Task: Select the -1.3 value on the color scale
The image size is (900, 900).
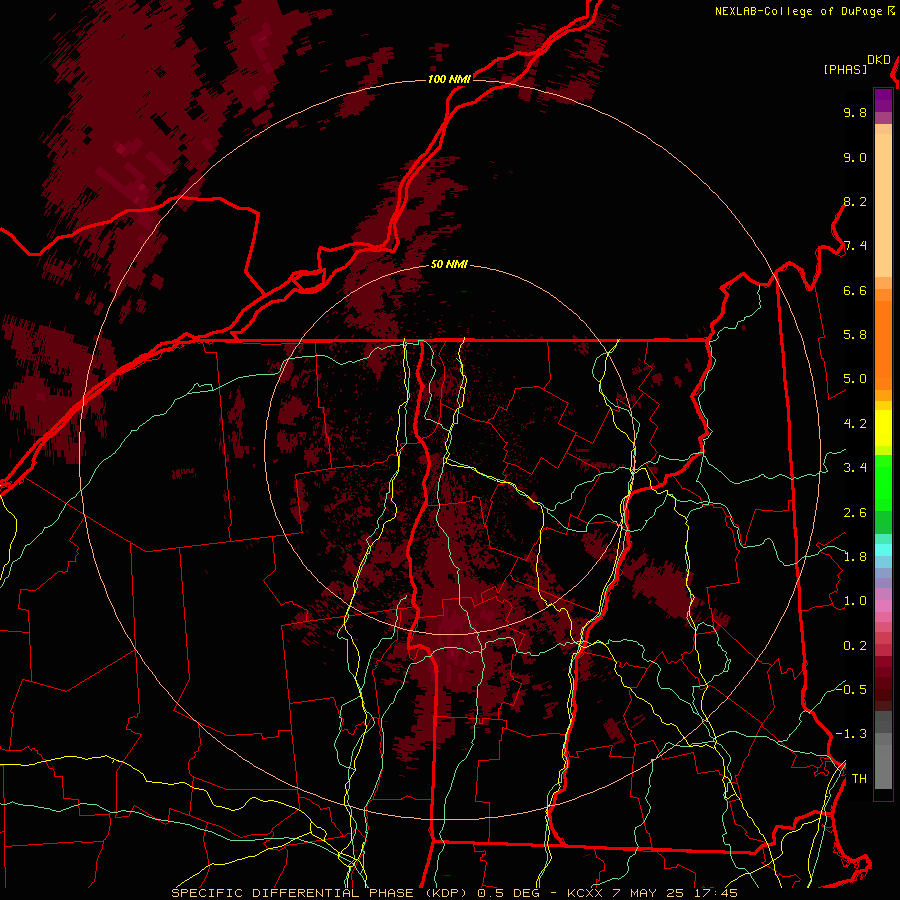Action: click(851, 734)
